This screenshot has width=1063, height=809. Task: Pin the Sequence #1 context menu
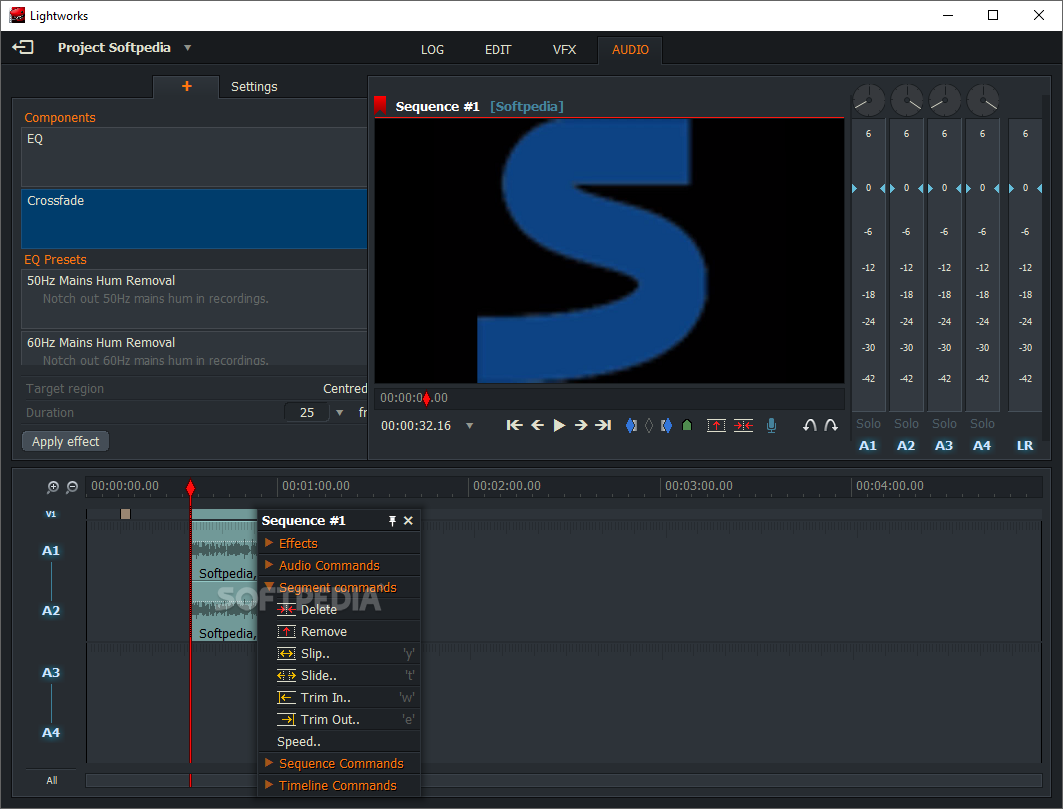coord(392,521)
